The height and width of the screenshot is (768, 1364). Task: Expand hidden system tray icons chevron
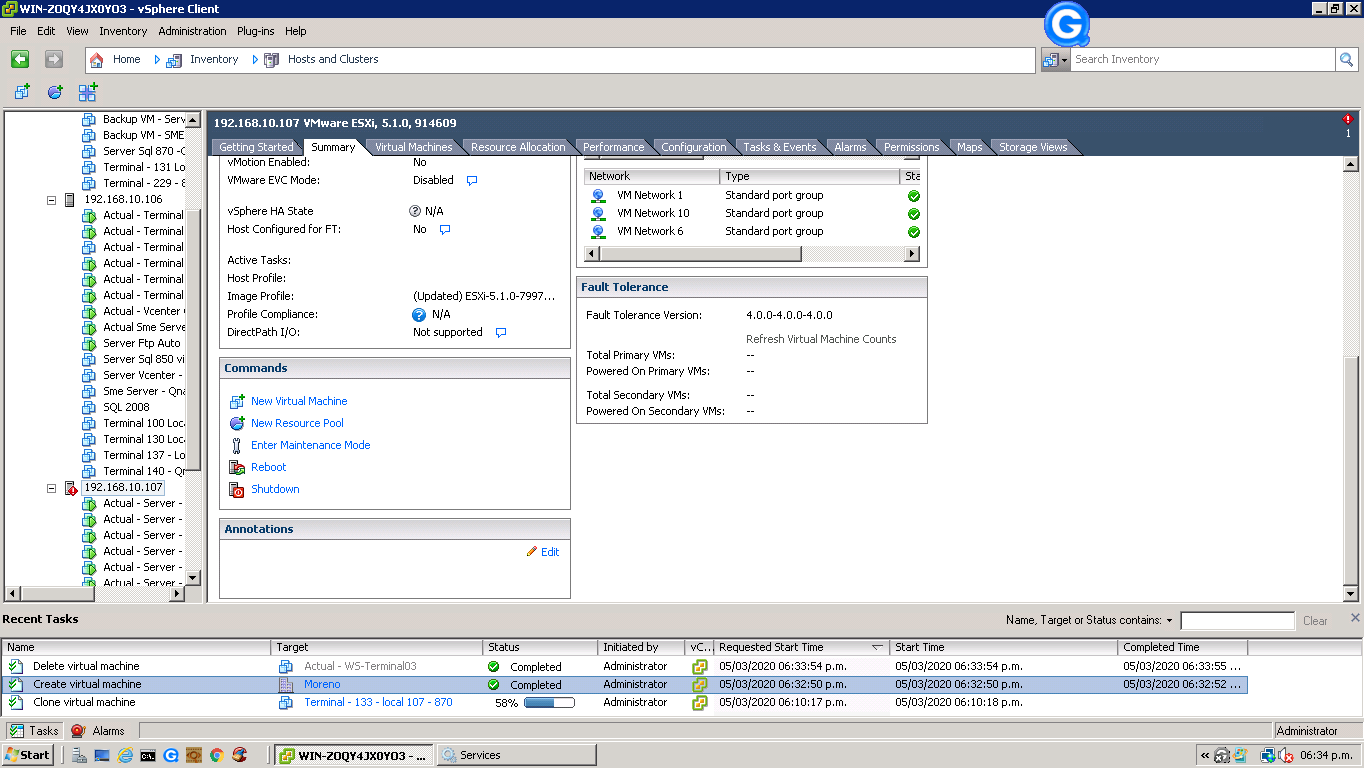pos(1205,756)
